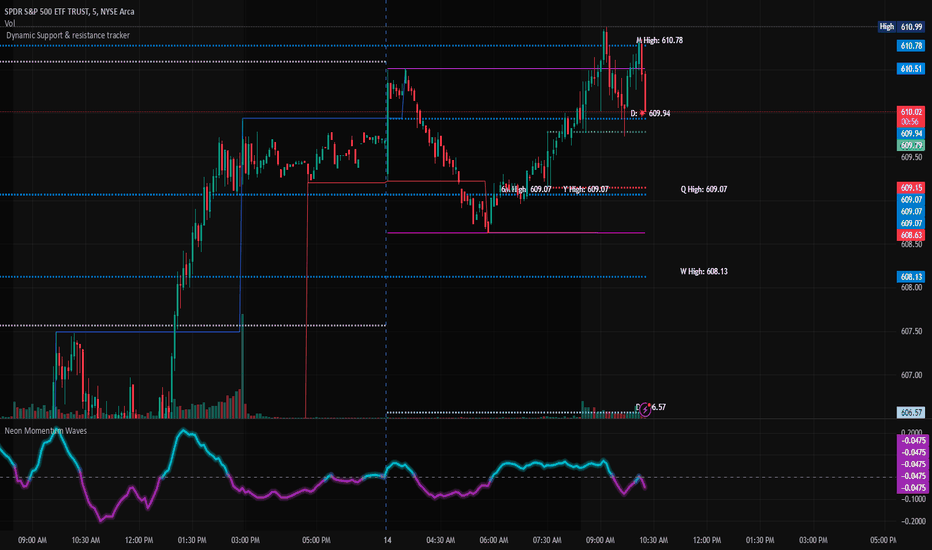Click the blue 610.78 price scale tag
Screen dimensions: 932x550
(x=911, y=46)
